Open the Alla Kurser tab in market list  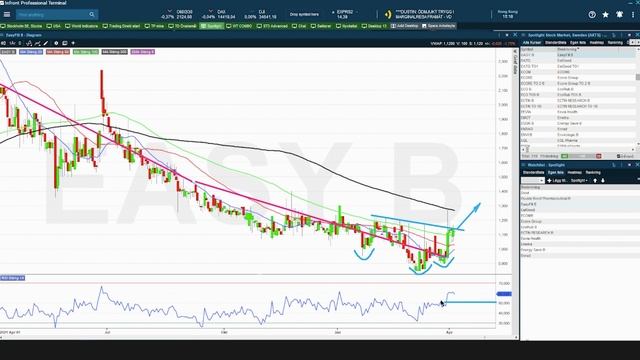tap(532, 42)
